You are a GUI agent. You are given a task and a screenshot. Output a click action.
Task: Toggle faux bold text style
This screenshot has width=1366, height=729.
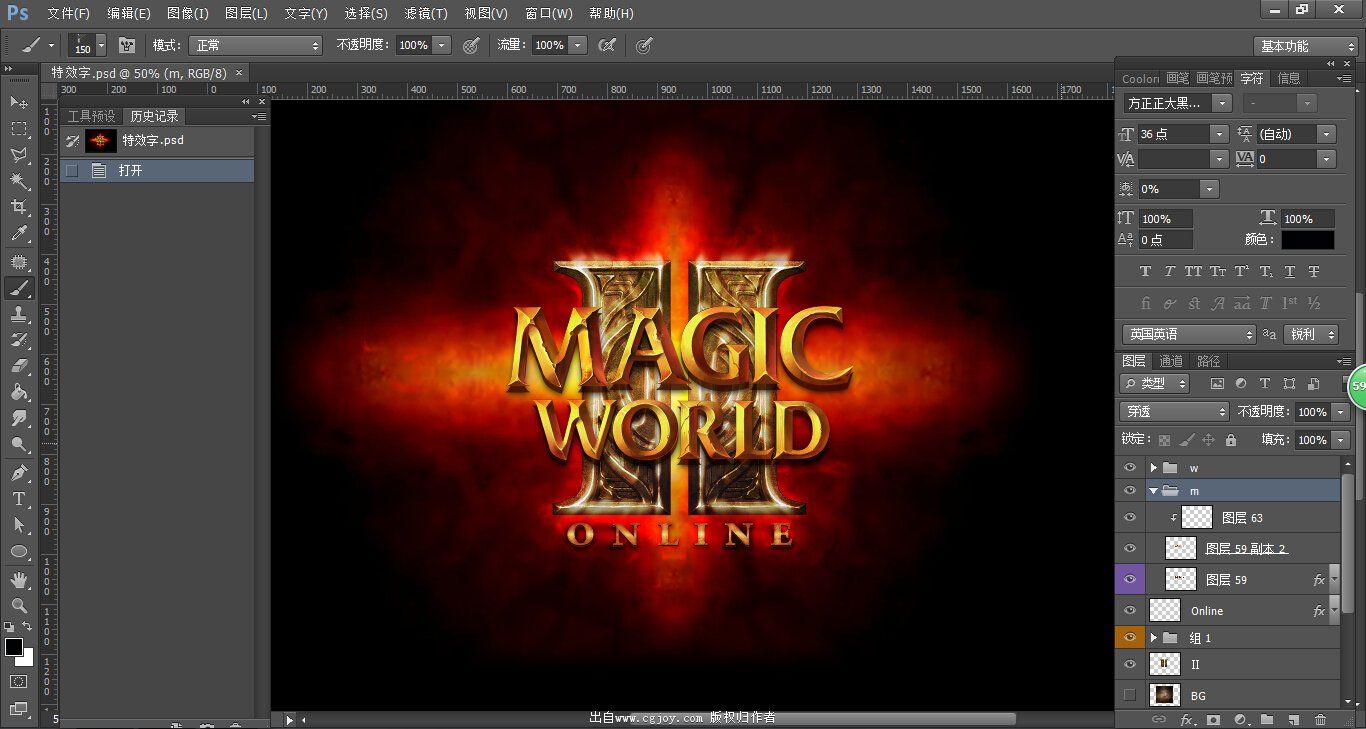tap(1146, 271)
